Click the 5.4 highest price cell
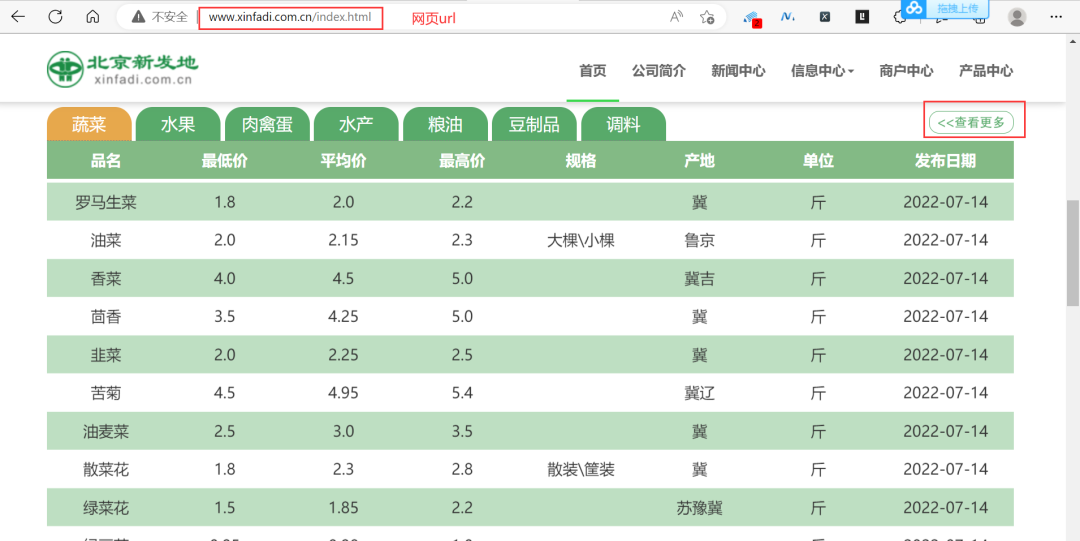The width and height of the screenshot is (1080, 541). click(462, 394)
